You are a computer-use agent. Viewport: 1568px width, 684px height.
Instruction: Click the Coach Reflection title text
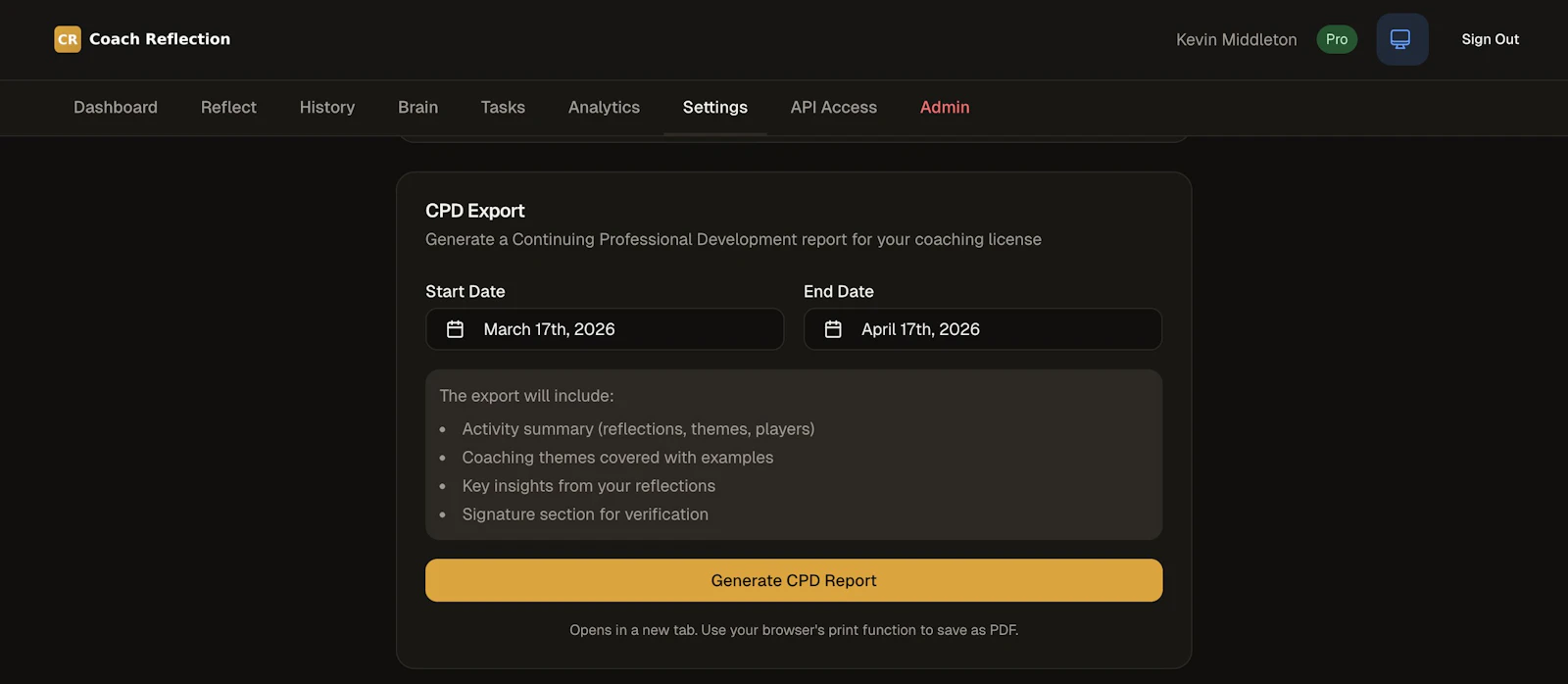click(160, 39)
